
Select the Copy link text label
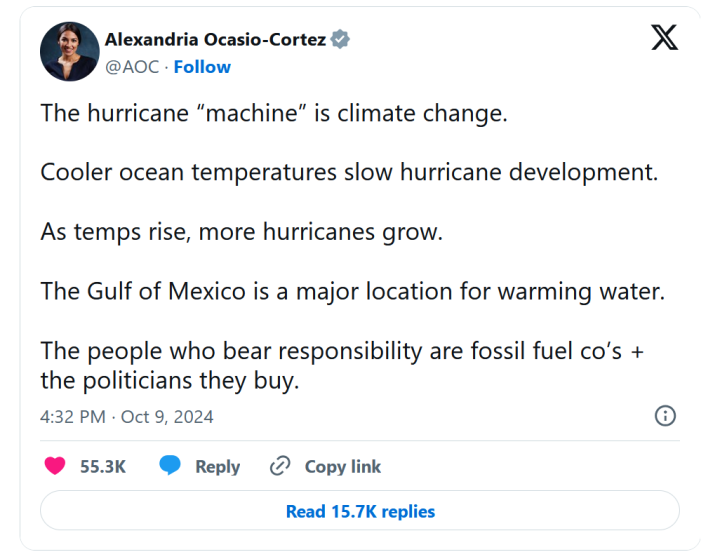(343, 466)
